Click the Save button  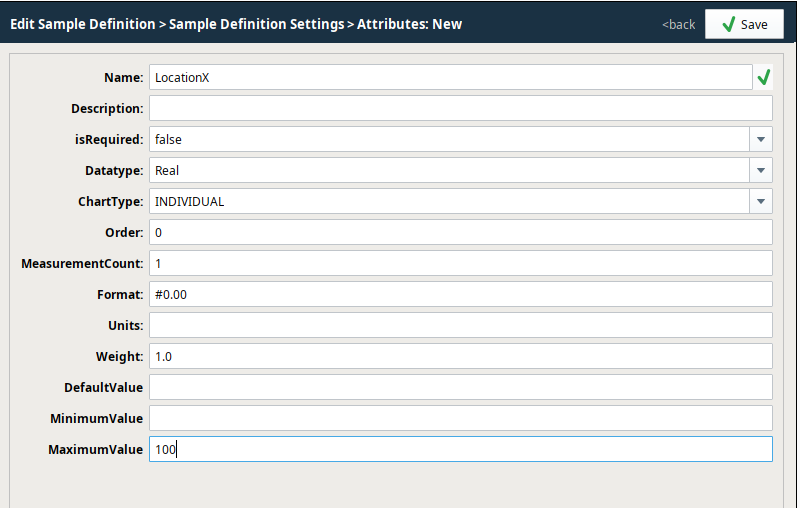tap(743, 24)
